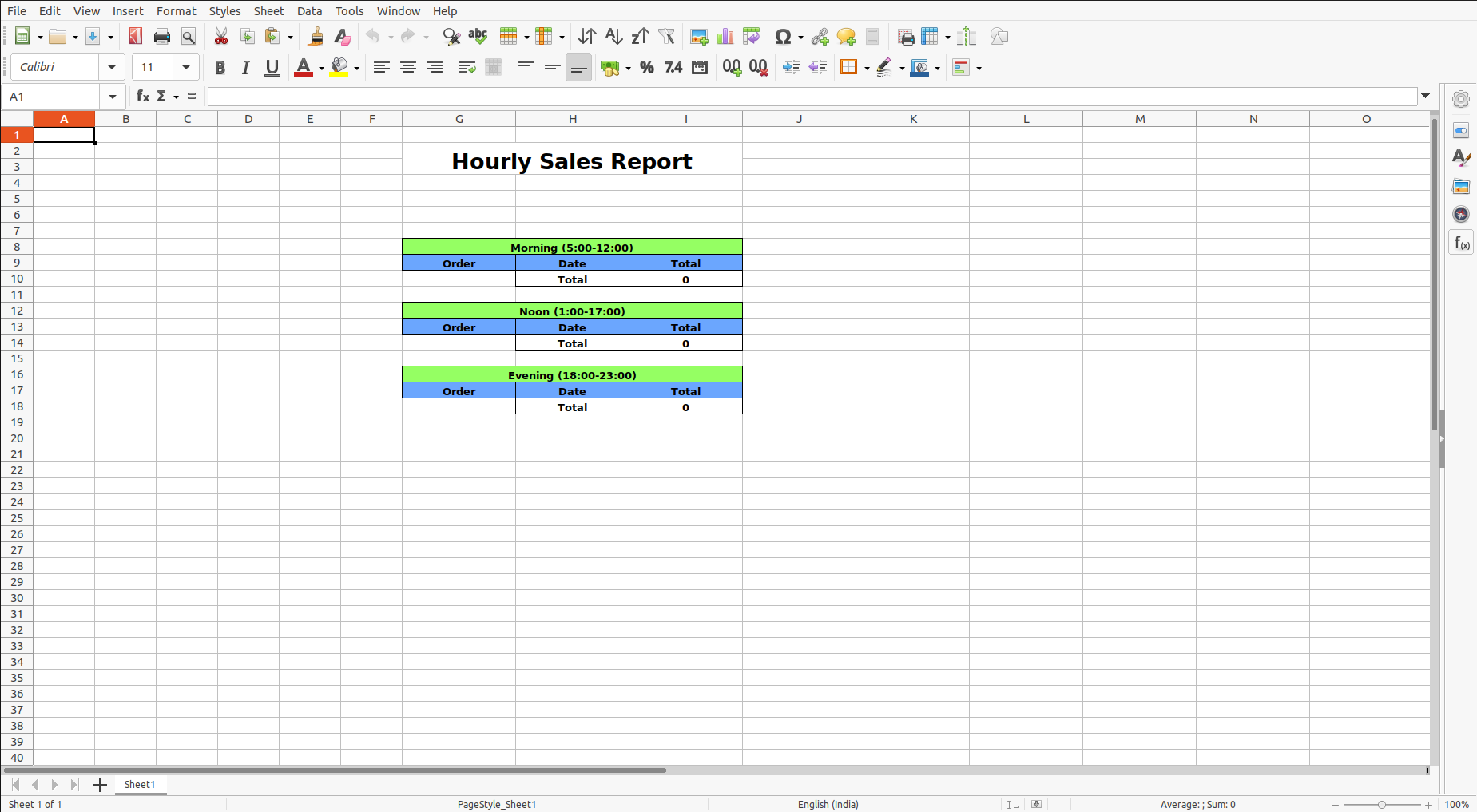Open the Sheet menu

click(268, 10)
